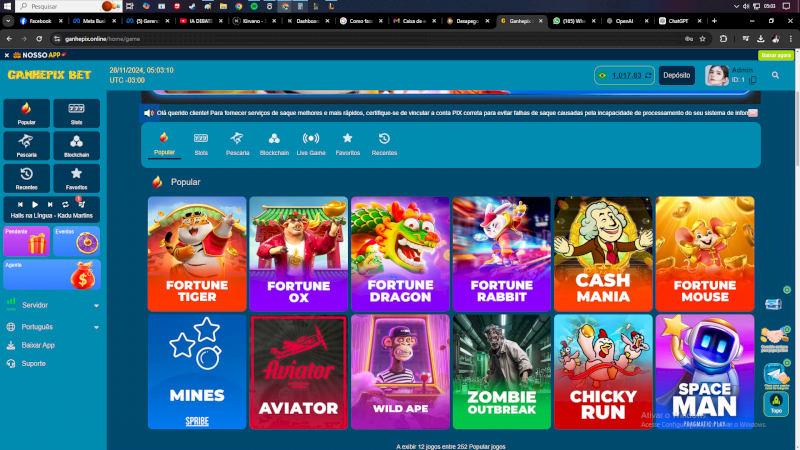This screenshot has width=800, height=450.
Task: Copy the user ID
Action: click(753, 80)
